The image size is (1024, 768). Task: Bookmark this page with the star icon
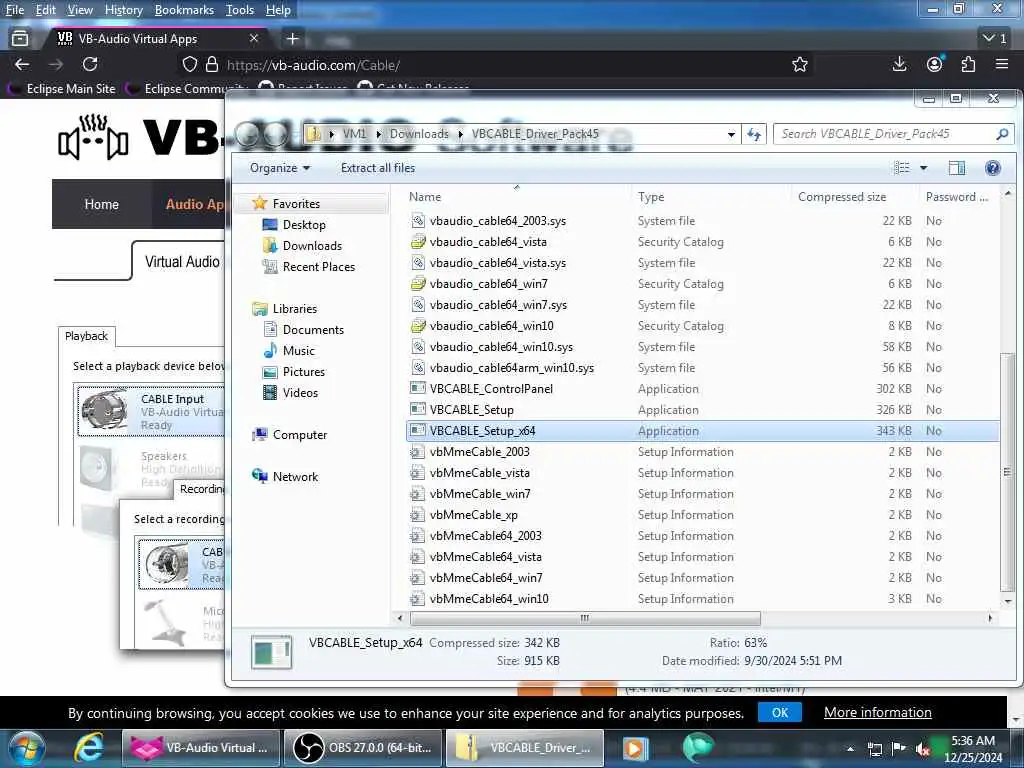click(x=799, y=64)
